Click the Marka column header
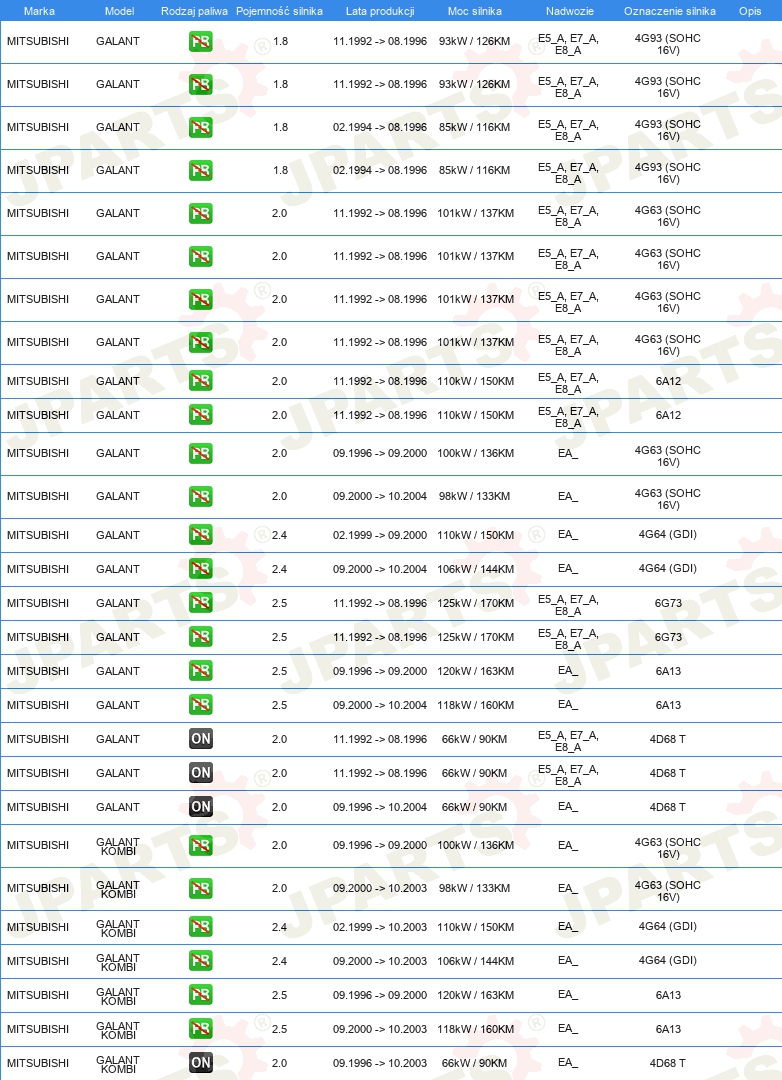This screenshot has width=782, height=1080. click(39, 11)
